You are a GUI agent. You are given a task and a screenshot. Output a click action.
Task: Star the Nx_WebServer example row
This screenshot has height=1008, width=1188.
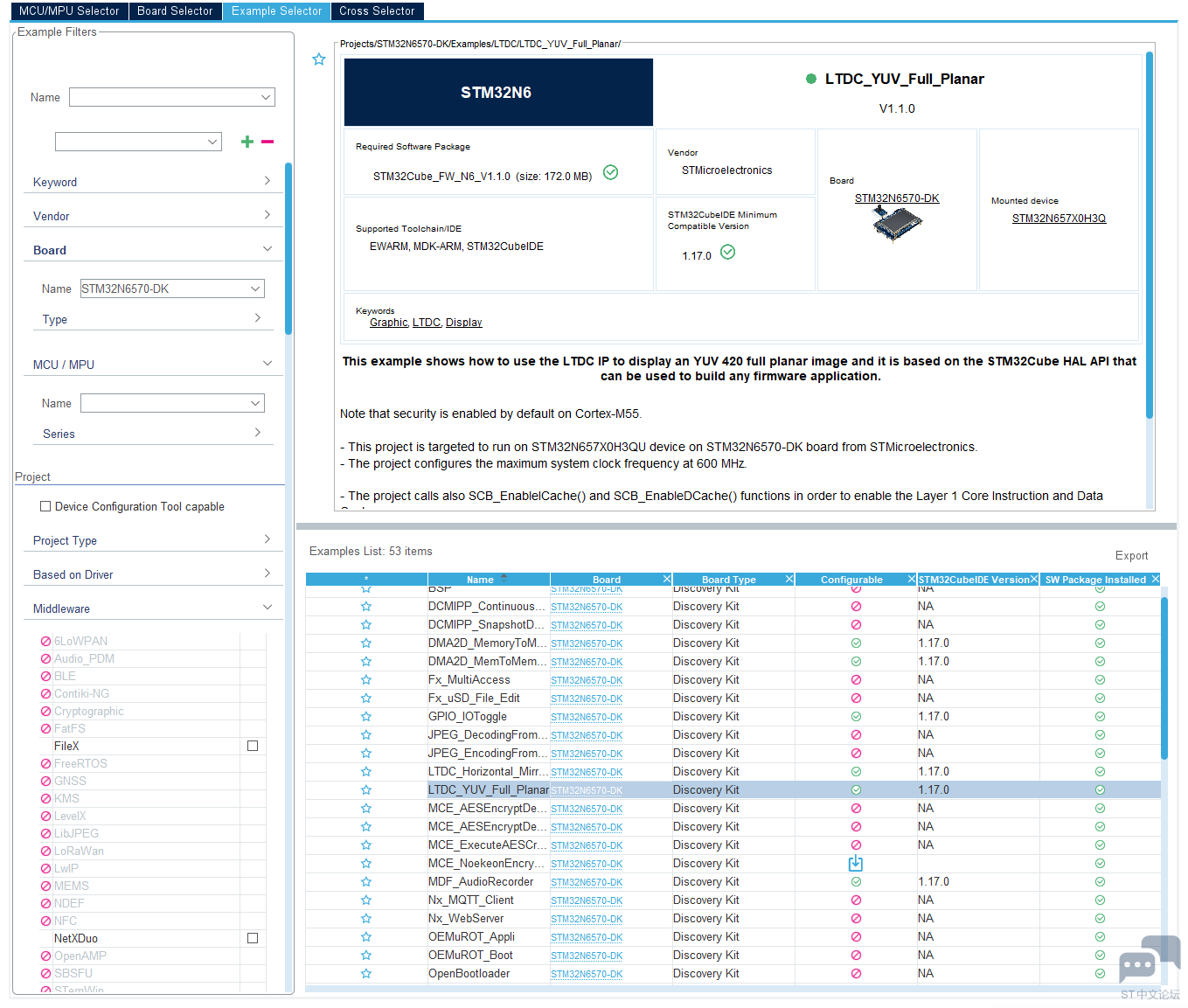366,919
